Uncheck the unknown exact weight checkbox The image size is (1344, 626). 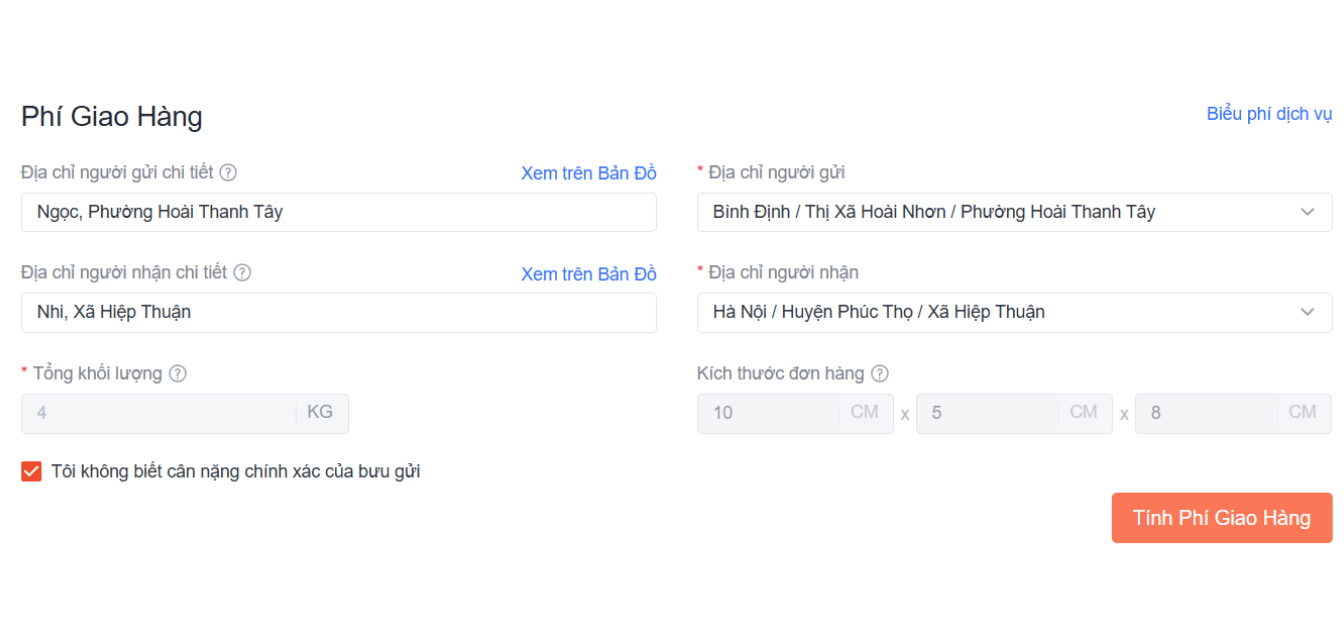31,471
